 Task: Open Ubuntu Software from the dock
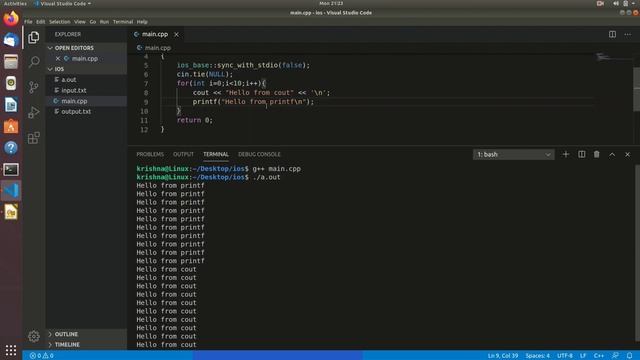point(11,127)
